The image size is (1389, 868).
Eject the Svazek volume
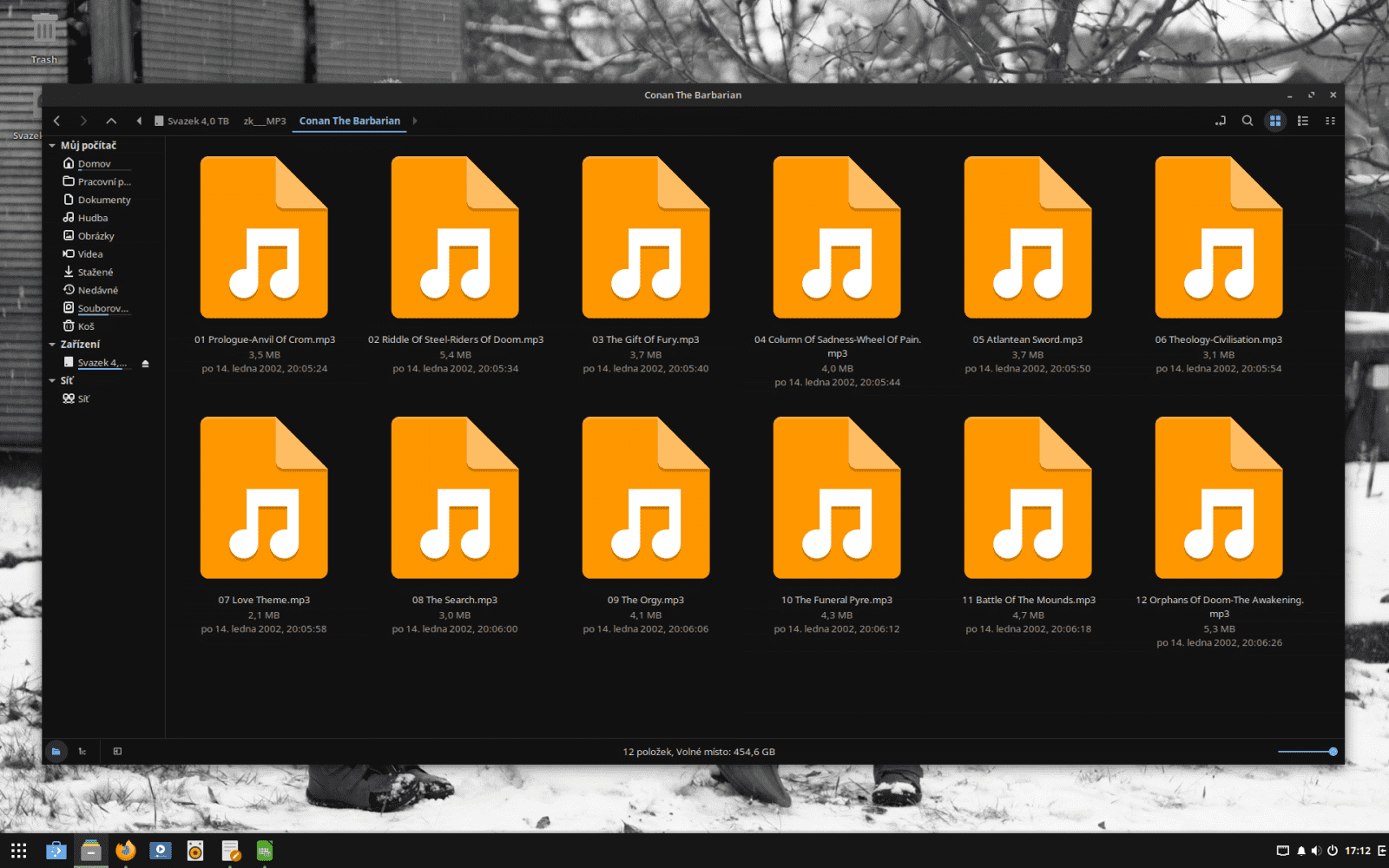(x=146, y=364)
